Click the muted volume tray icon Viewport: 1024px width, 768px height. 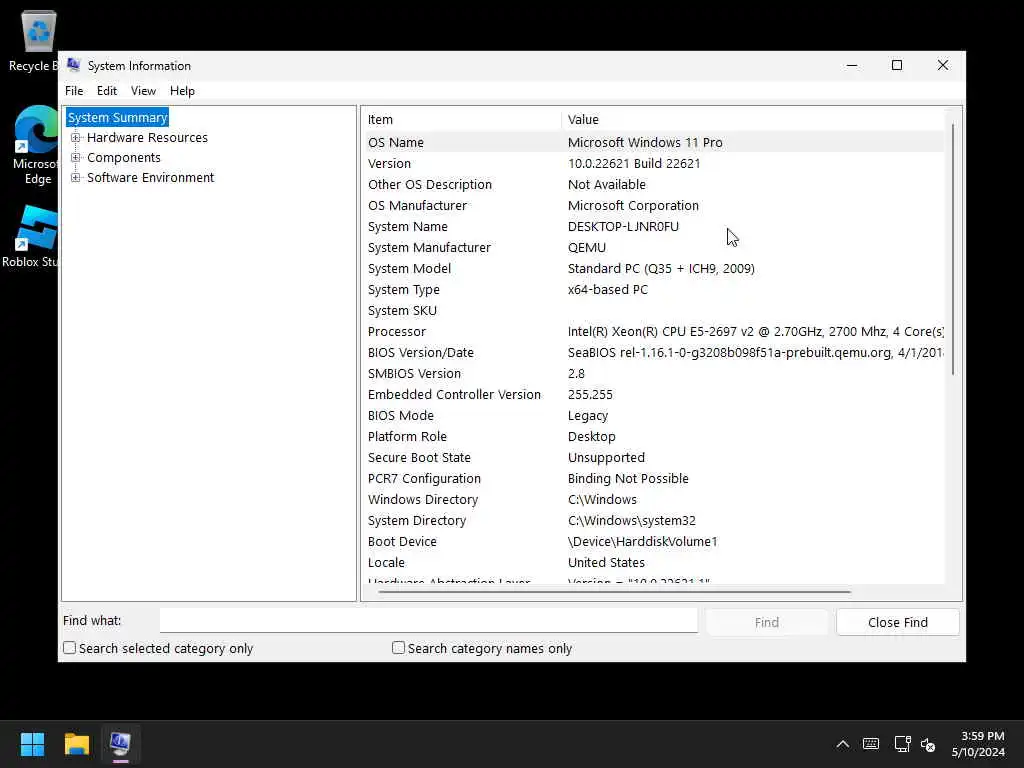click(928, 744)
